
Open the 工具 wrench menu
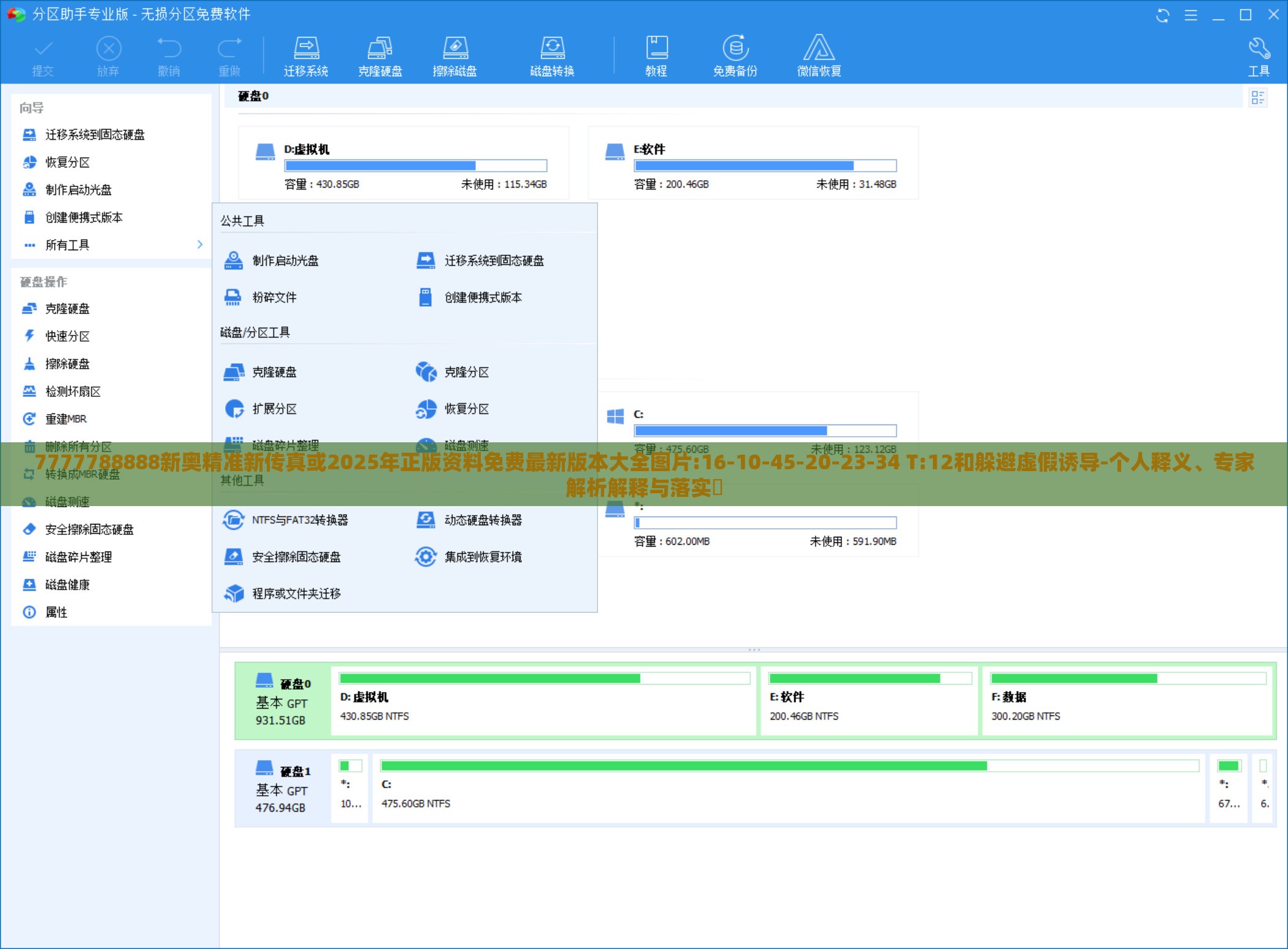(1259, 56)
